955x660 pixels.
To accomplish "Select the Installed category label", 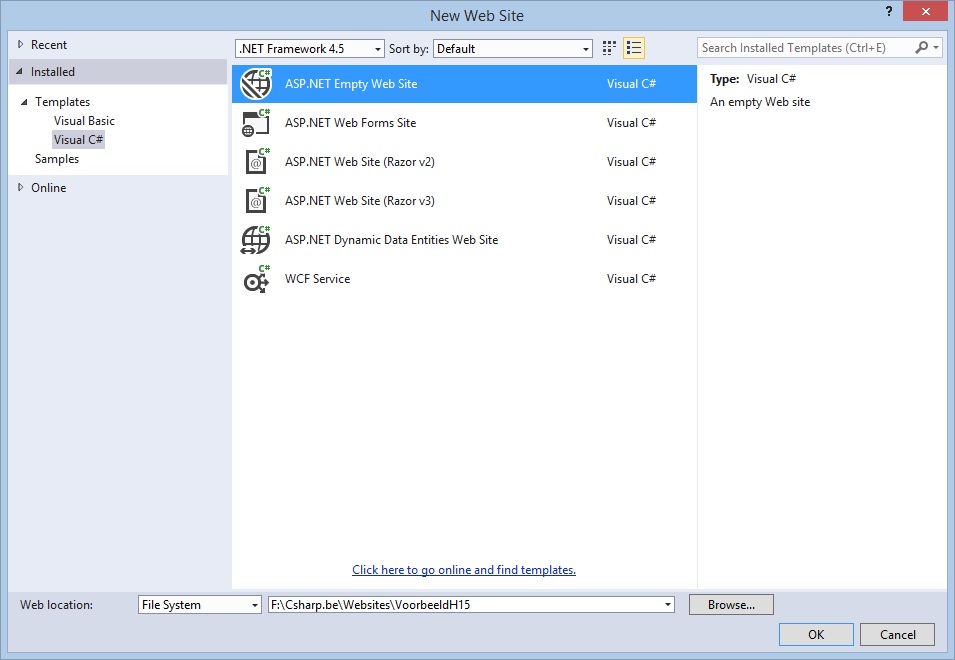I will [x=53, y=72].
